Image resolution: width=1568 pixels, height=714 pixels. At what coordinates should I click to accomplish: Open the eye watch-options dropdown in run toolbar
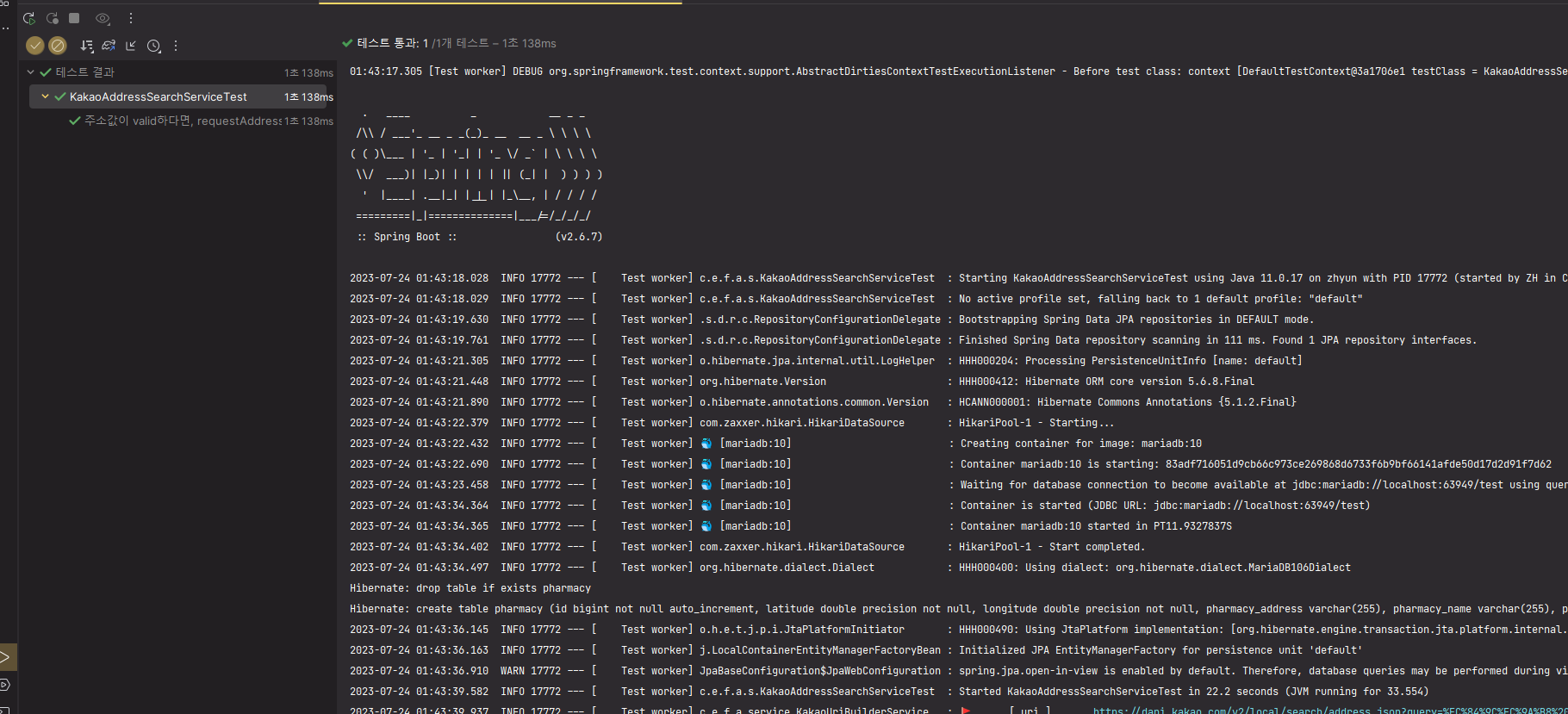coord(103,18)
